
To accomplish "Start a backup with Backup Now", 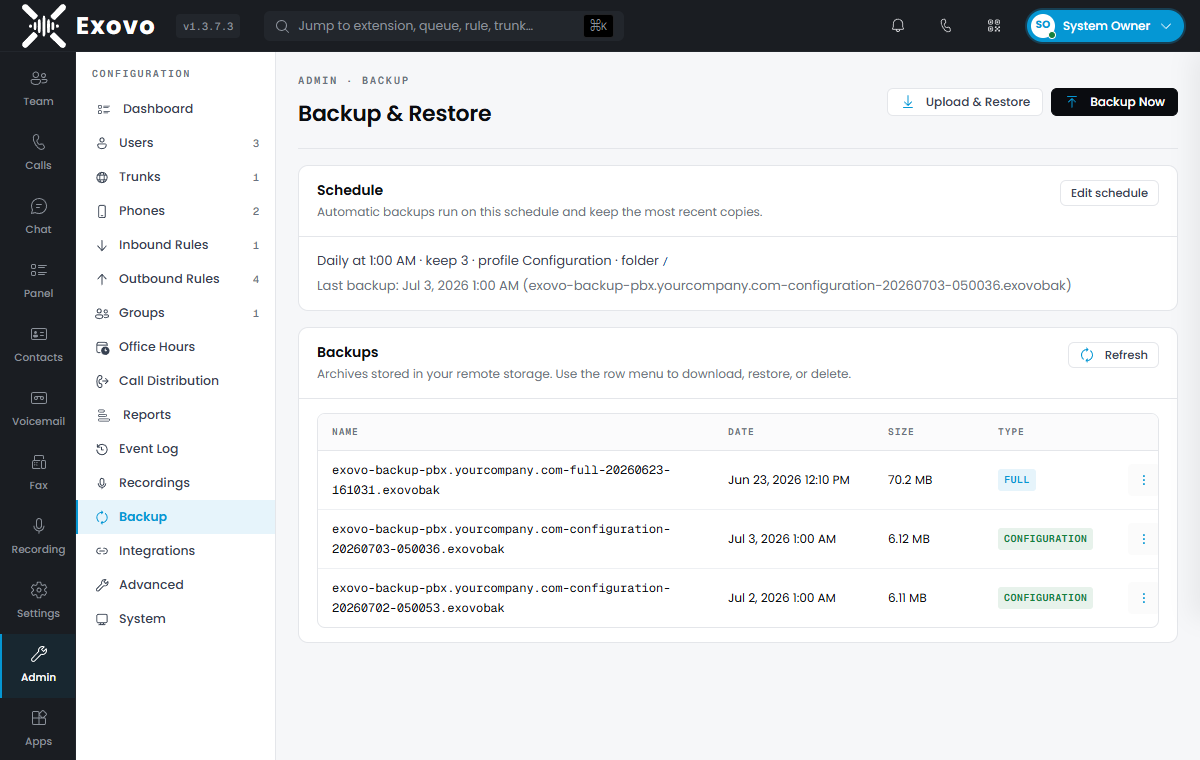I will point(1114,102).
